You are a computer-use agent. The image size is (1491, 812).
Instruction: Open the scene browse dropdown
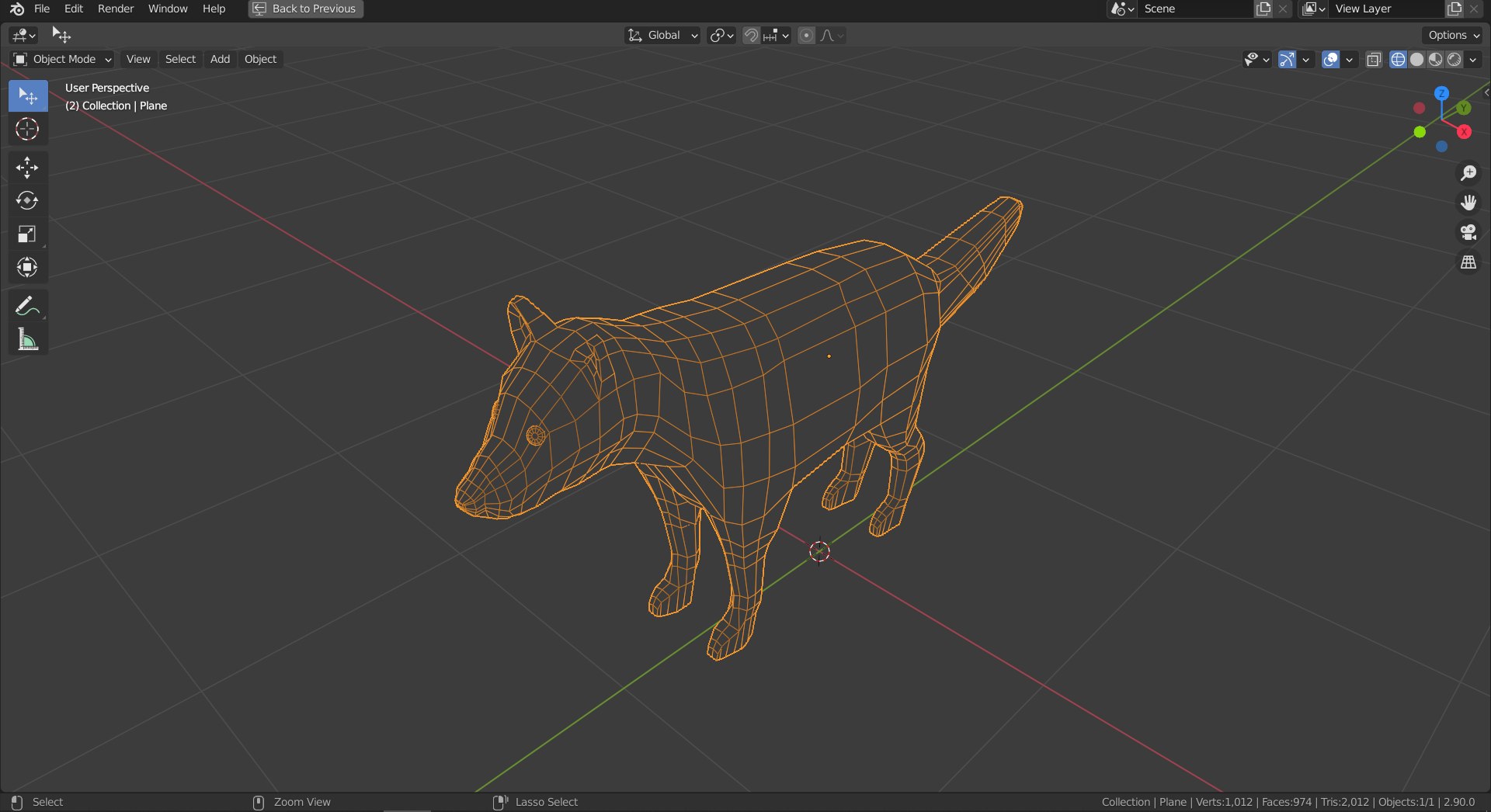click(x=1122, y=9)
